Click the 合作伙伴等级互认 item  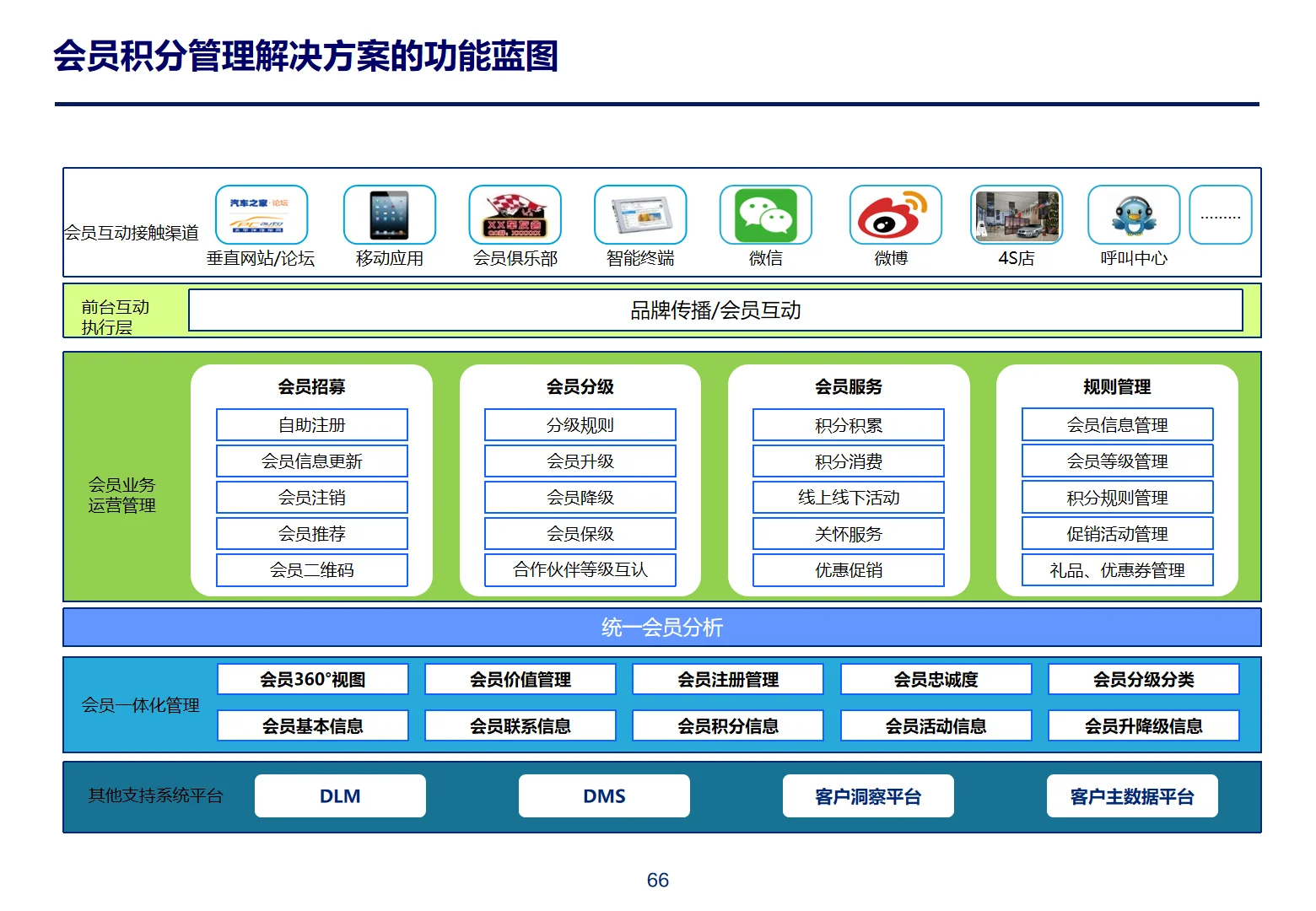click(x=580, y=569)
